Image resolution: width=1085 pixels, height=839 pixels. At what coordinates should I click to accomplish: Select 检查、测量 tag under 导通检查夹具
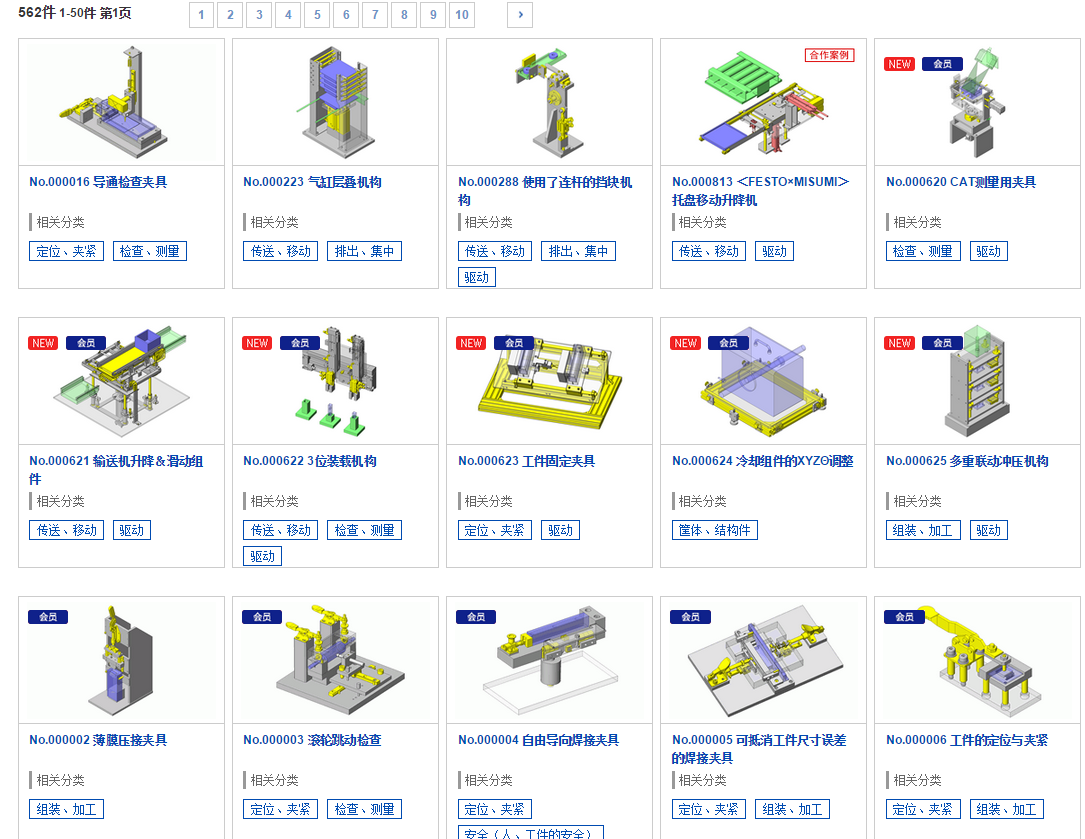pyautogui.click(x=150, y=251)
